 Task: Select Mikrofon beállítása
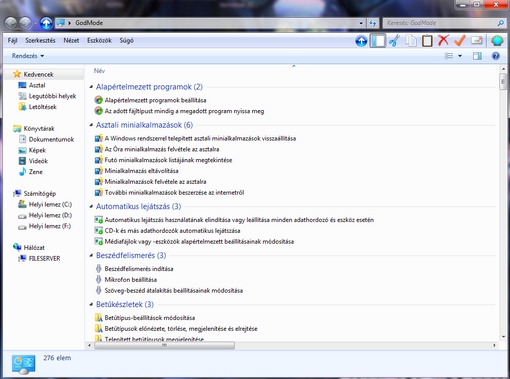[x=126, y=280]
